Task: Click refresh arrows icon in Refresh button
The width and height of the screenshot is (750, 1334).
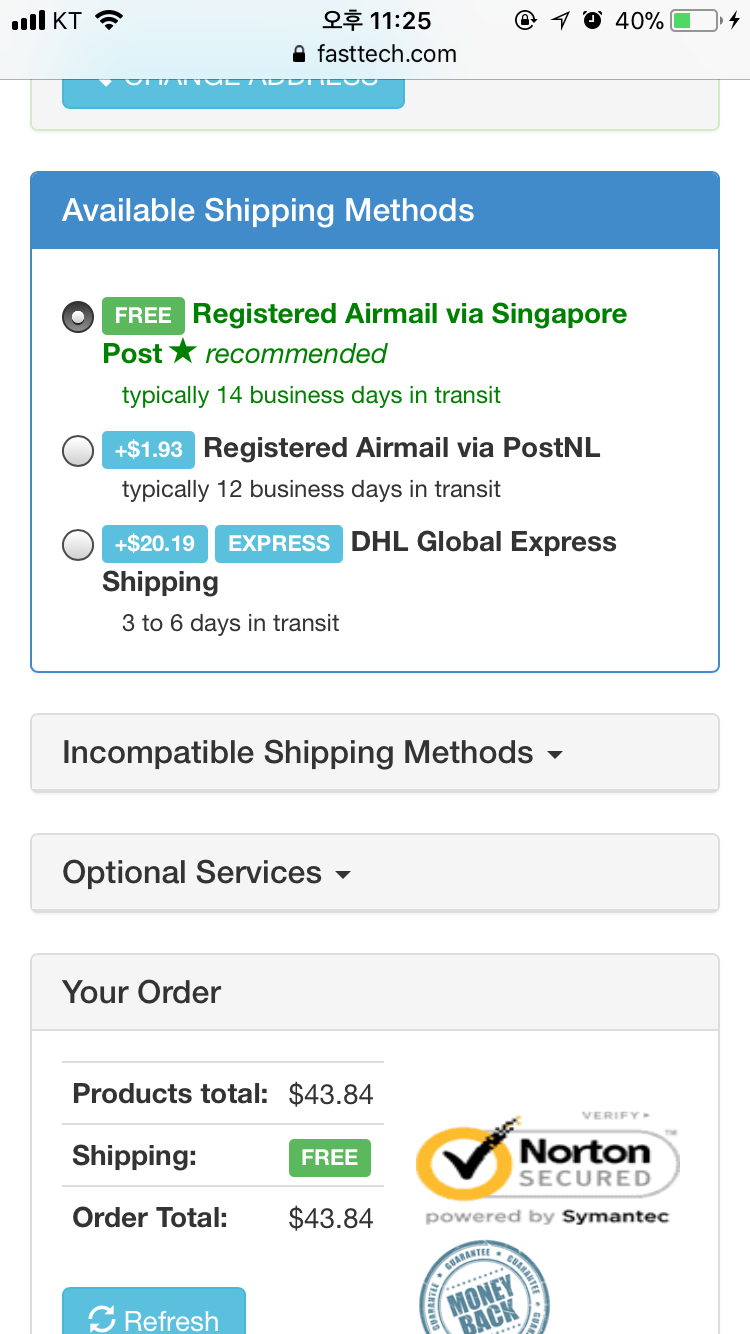Action: (x=102, y=1320)
